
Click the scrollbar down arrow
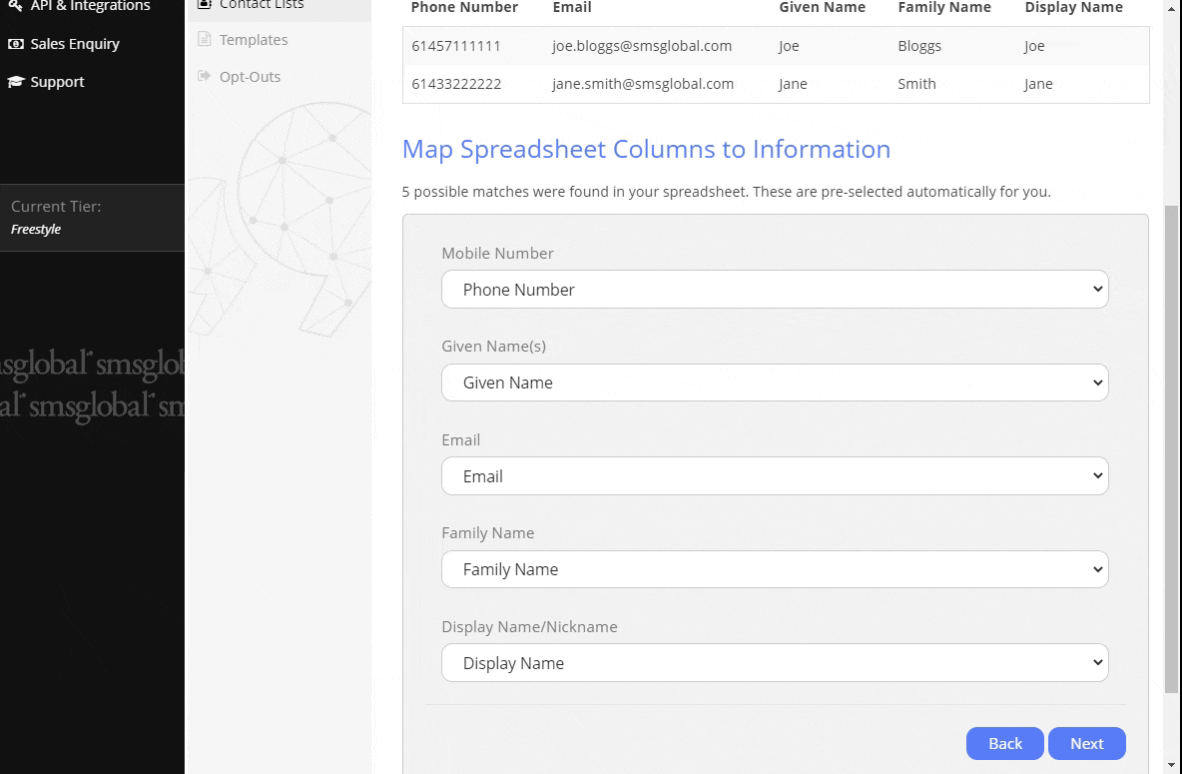tap(1172, 765)
